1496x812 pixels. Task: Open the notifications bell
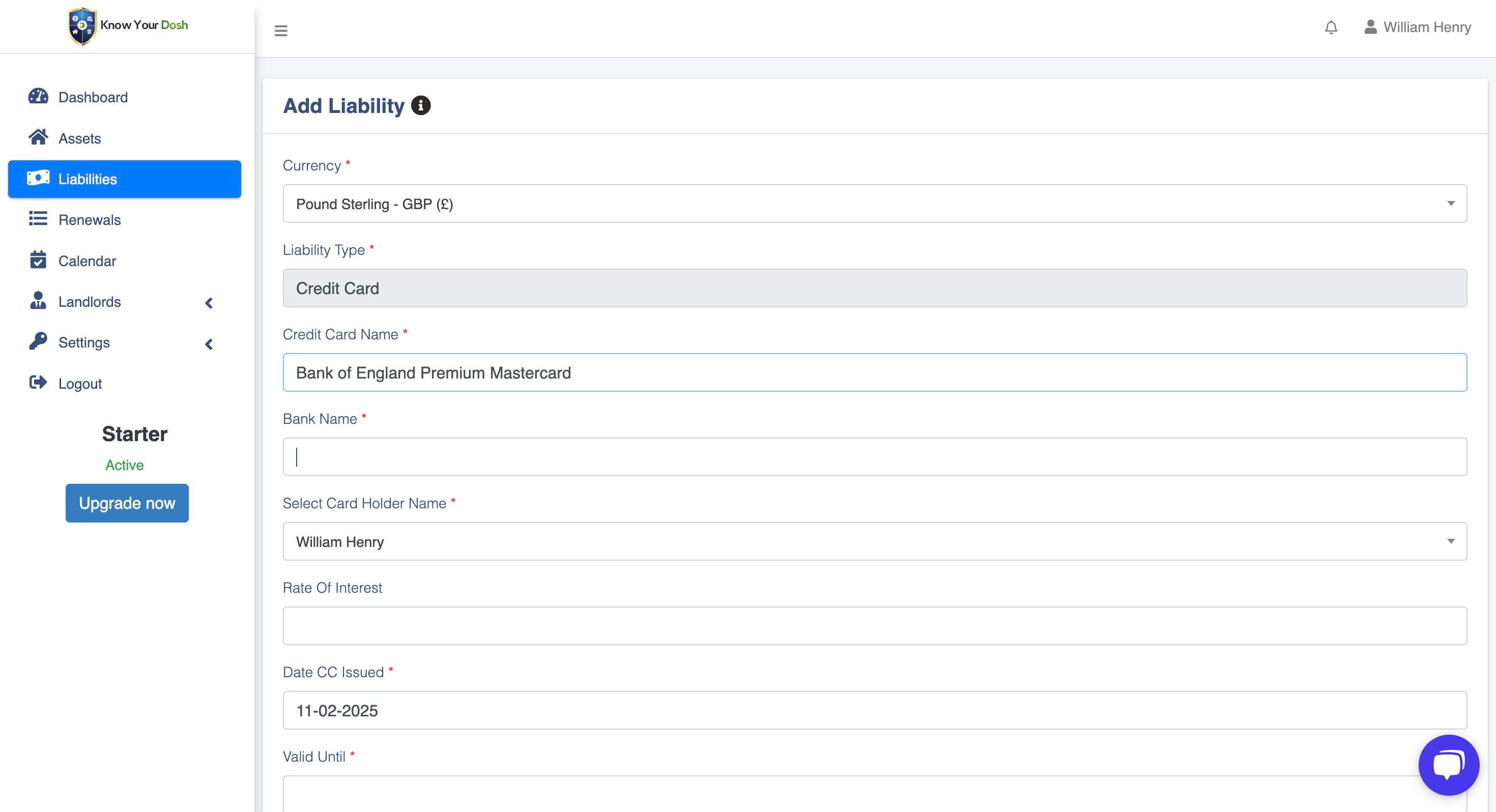pyautogui.click(x=1331, y=27)
